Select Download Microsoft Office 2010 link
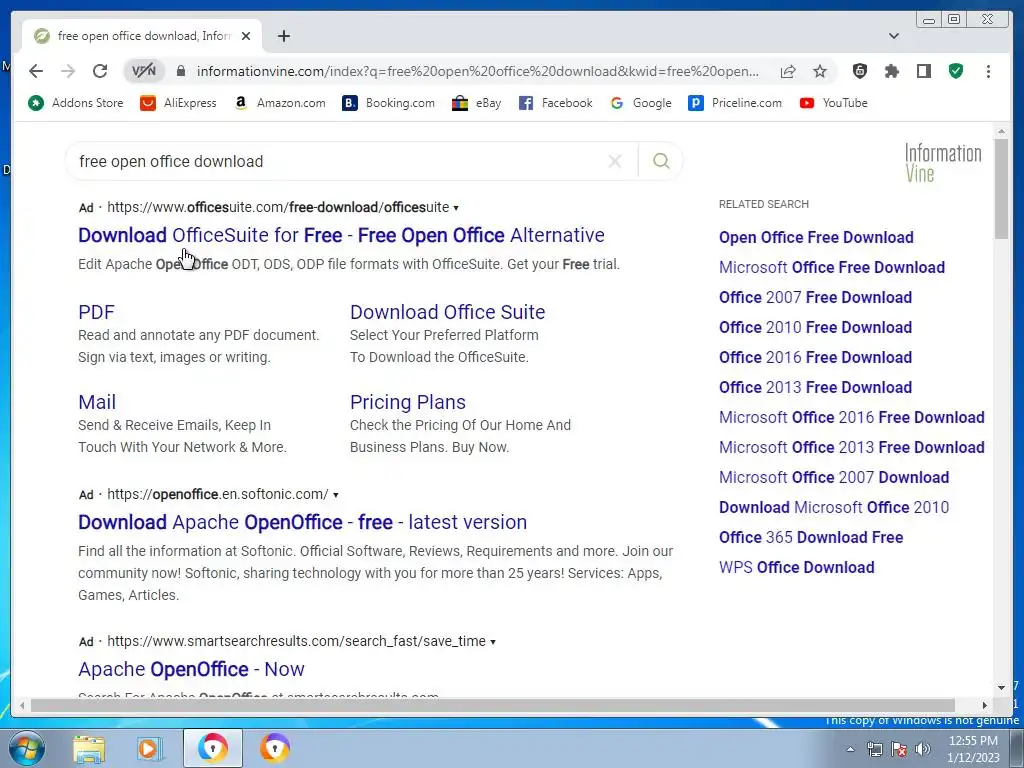 click(x=834, y=508)
